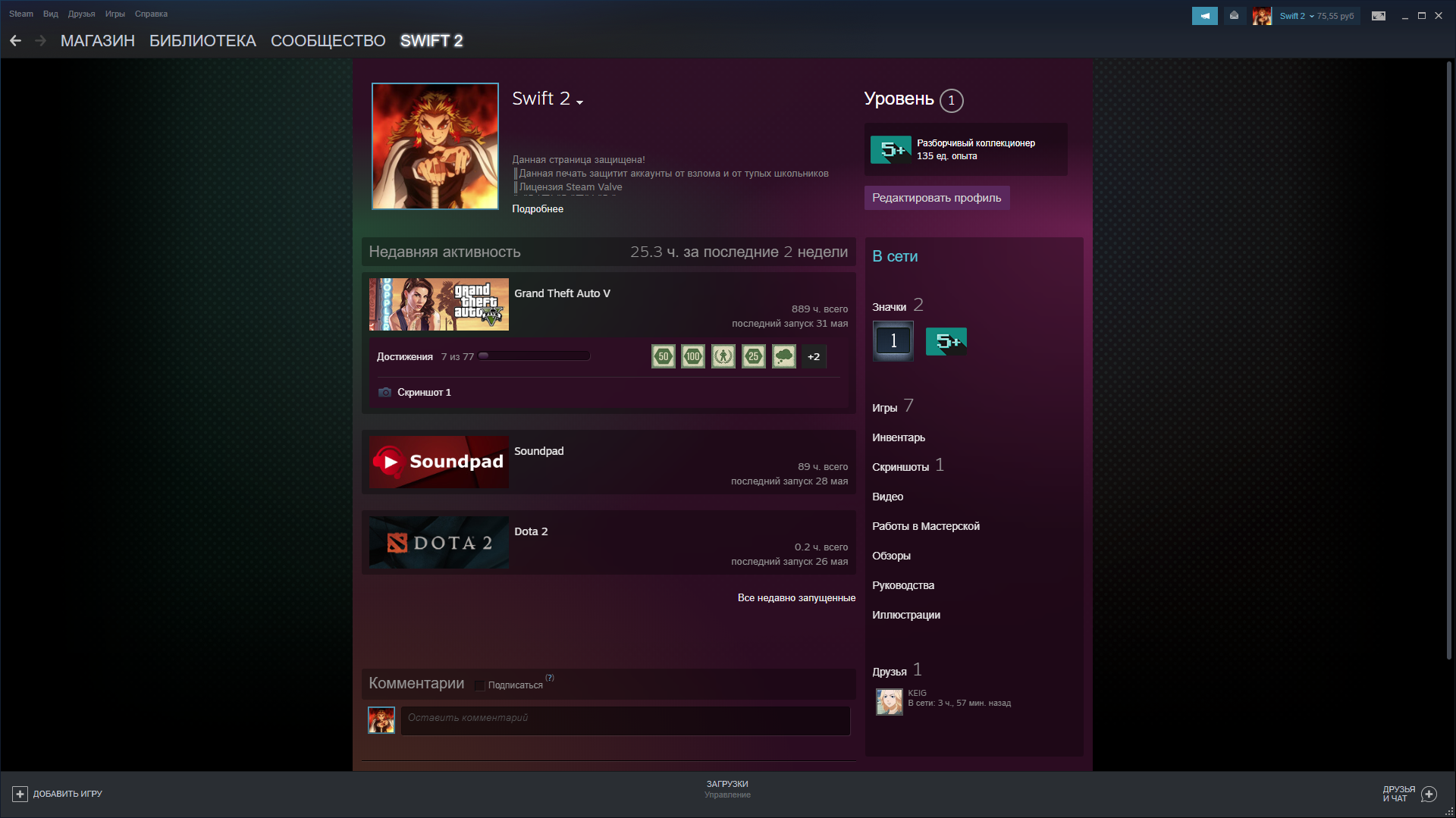Open the Grand Theft Auto V thumbnail
Image resolution: width=1456 pixels, height=818 pixels.
439,304
